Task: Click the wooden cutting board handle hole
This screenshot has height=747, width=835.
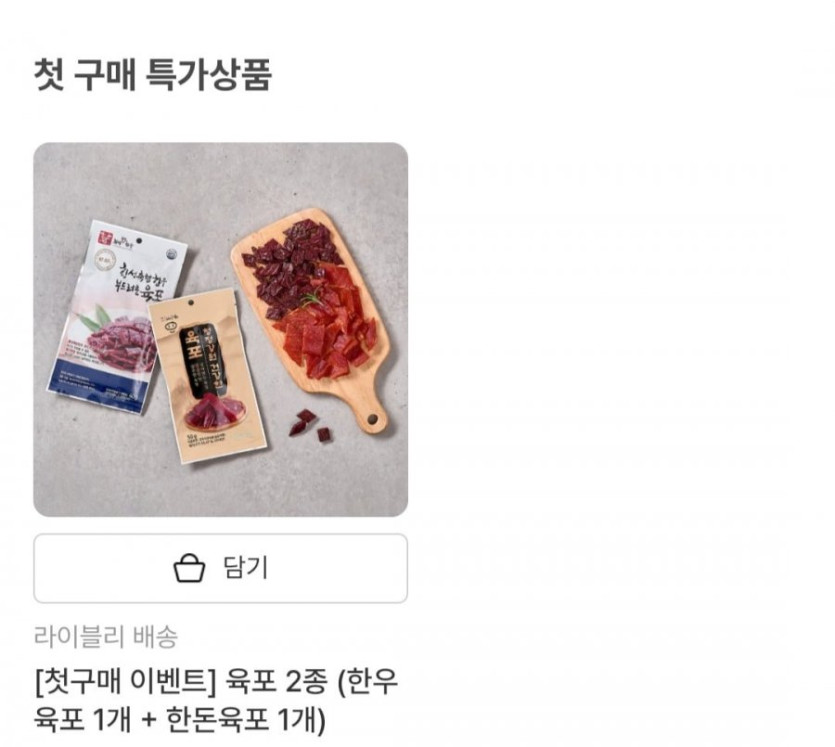Action: [x=372, y=418]
